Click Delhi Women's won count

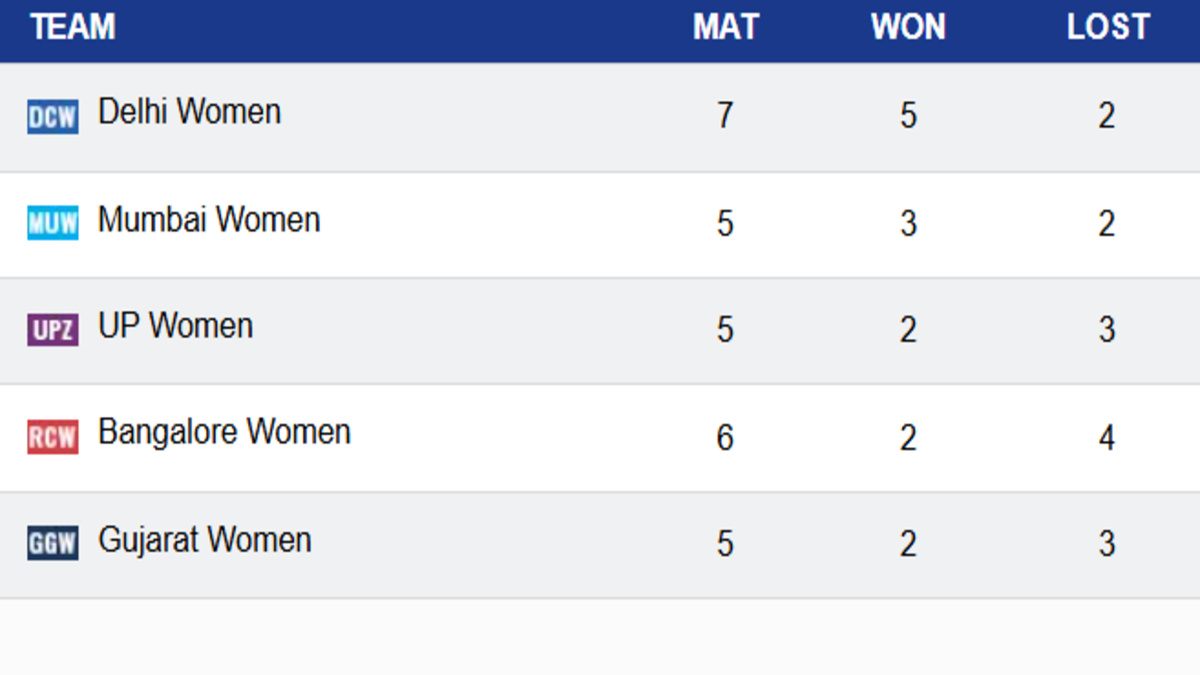908,116
